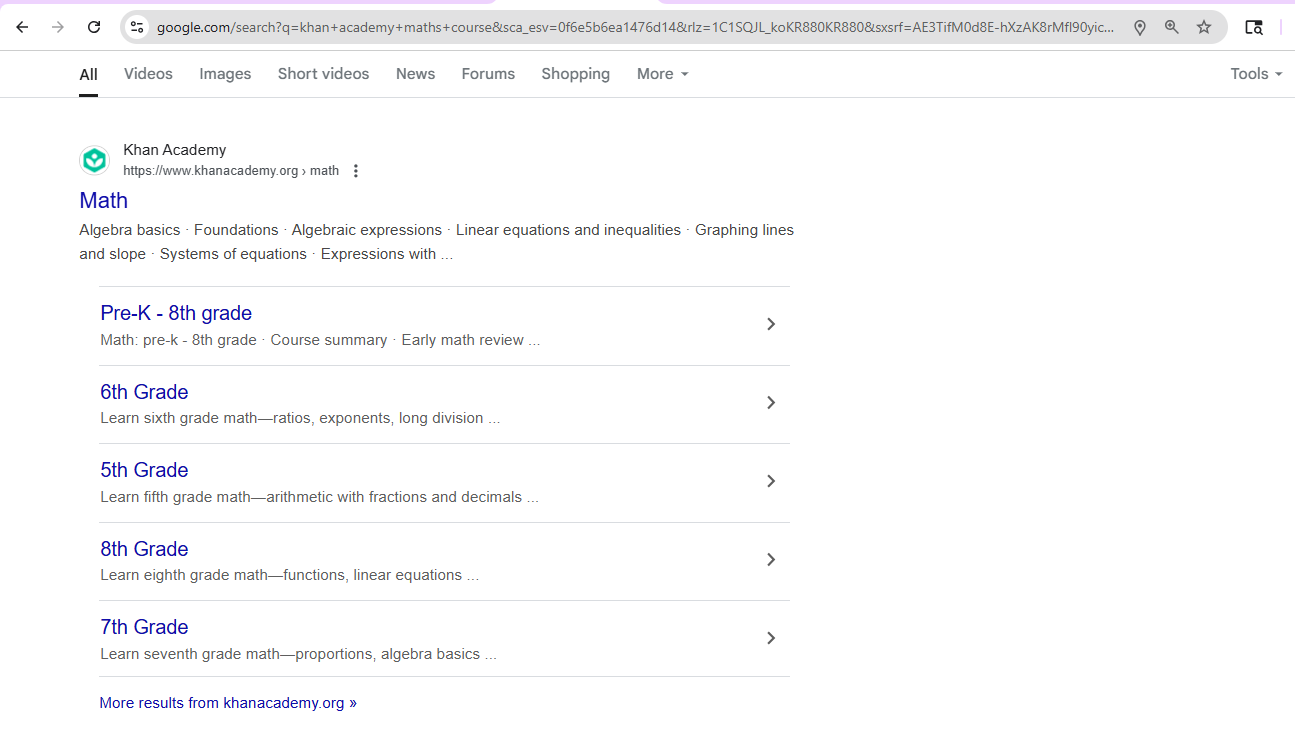Bookmark this page with the star icon
Screen dimensions: 1295x730
[1204, 27]
